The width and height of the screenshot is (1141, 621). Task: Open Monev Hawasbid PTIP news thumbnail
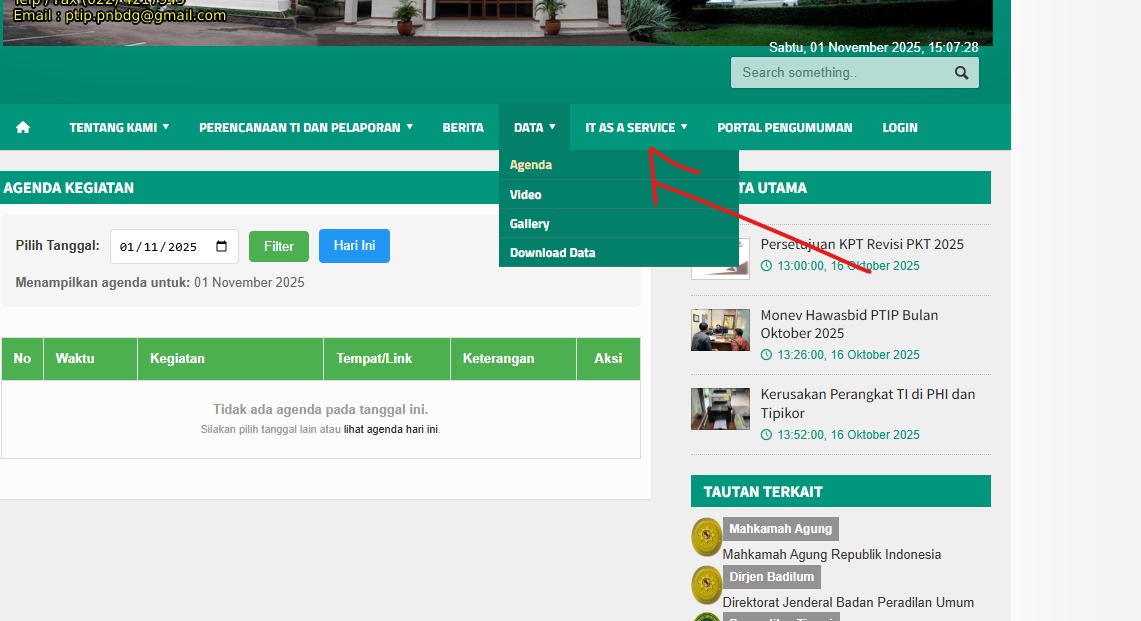tap(720, 330)
